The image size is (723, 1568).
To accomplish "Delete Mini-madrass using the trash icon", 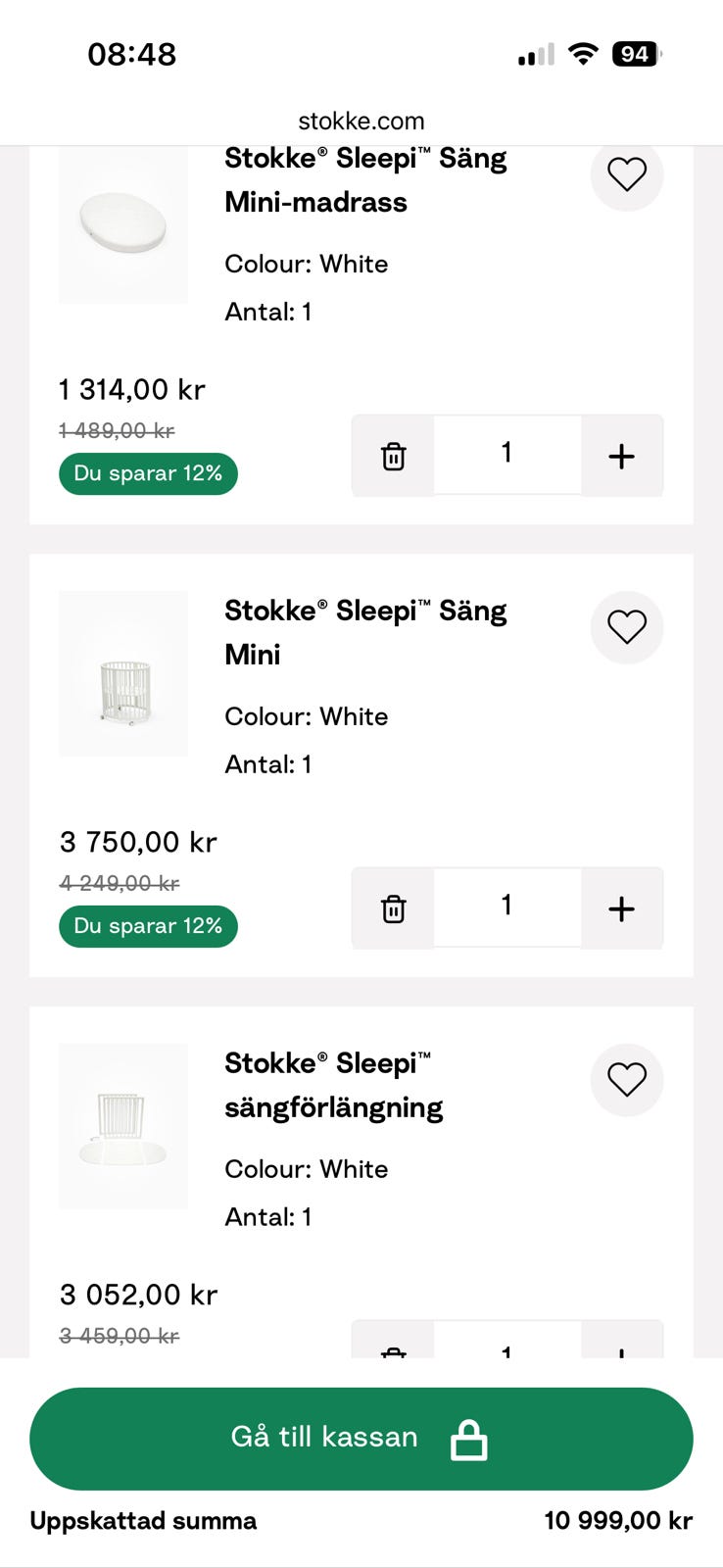I will coord(393,457).
